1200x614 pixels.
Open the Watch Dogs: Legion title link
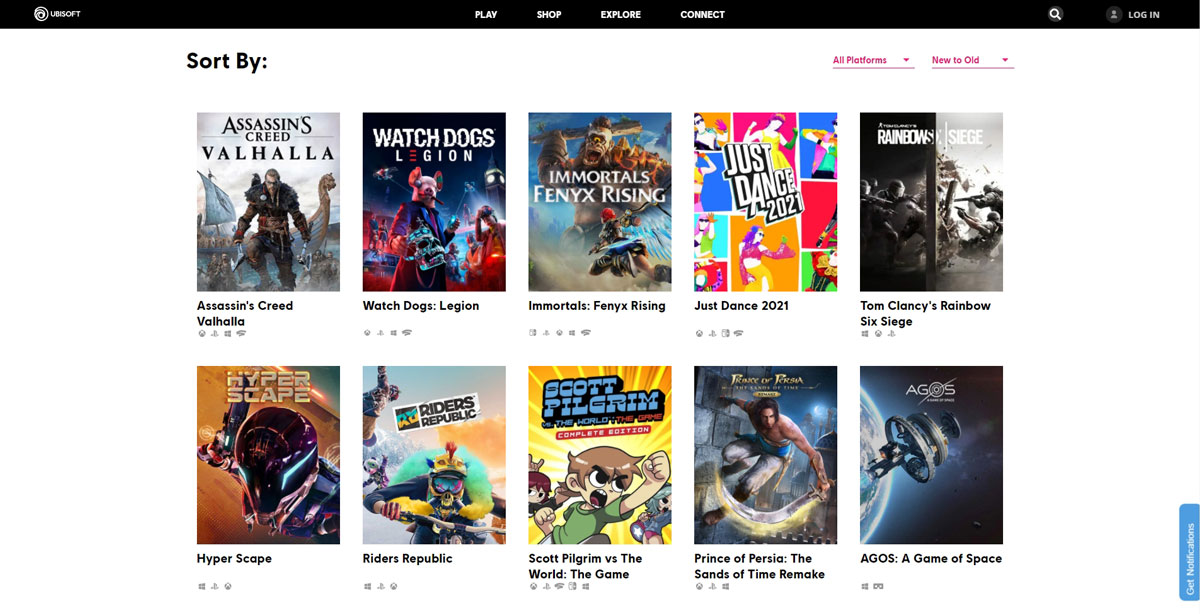pos(421,306)
